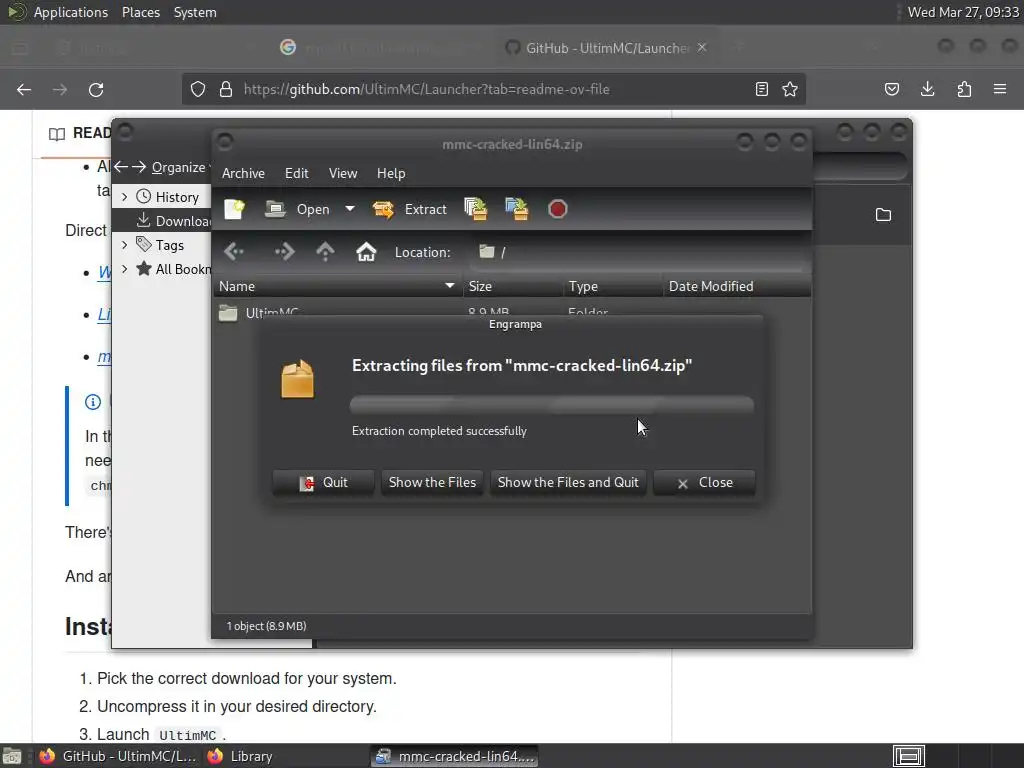Sort by the Type column header

(x=613, y=286)
